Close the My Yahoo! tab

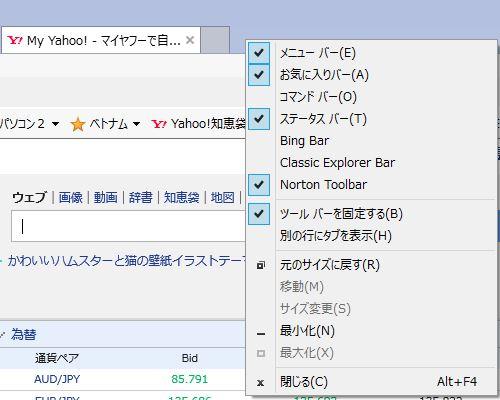click(x=190, y=40)
